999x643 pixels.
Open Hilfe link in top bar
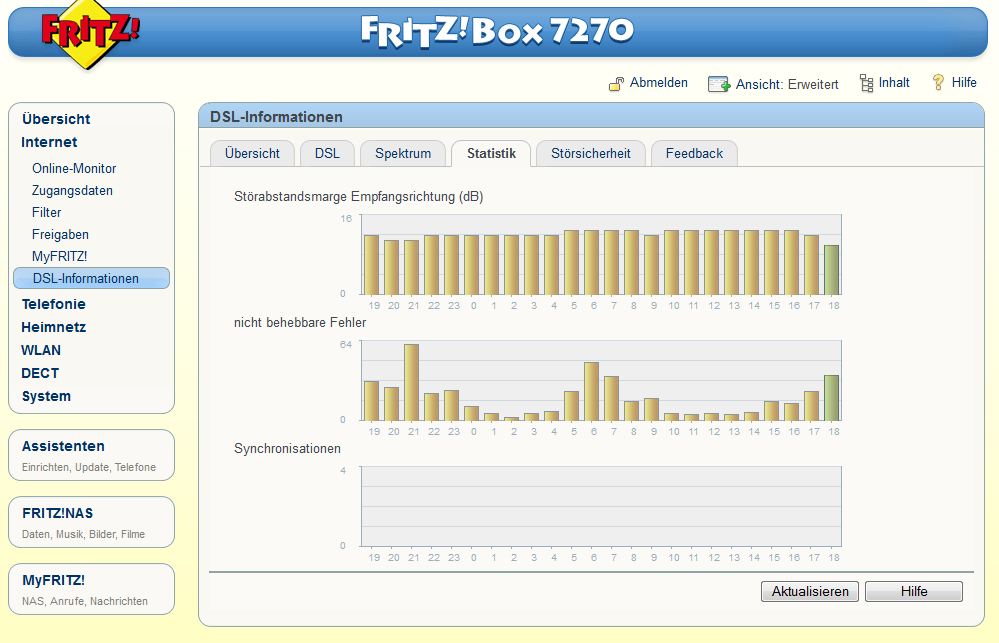coord(964,82)
